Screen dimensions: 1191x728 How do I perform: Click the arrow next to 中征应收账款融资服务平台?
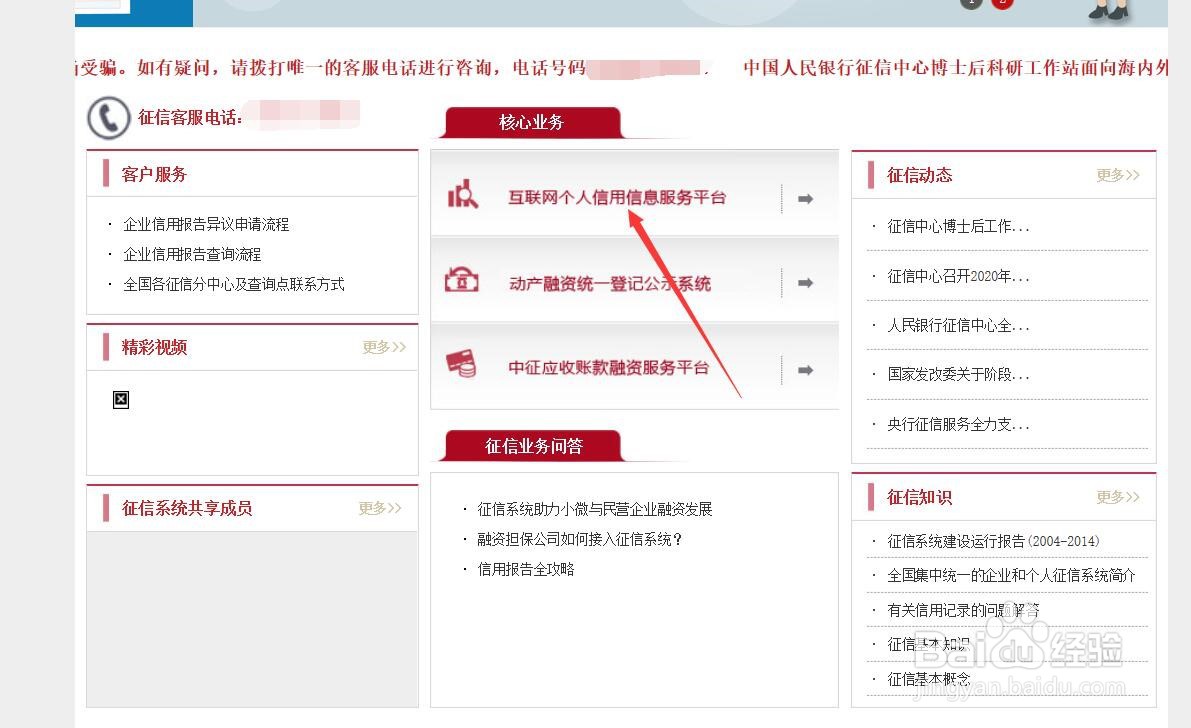pyautogui.click(x=805, y=370)
